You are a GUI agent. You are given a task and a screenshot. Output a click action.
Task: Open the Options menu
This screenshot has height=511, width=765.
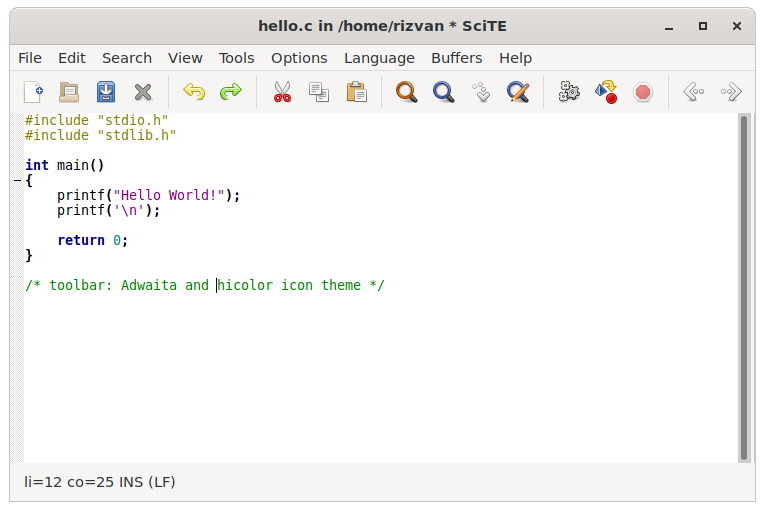[299, 58]
